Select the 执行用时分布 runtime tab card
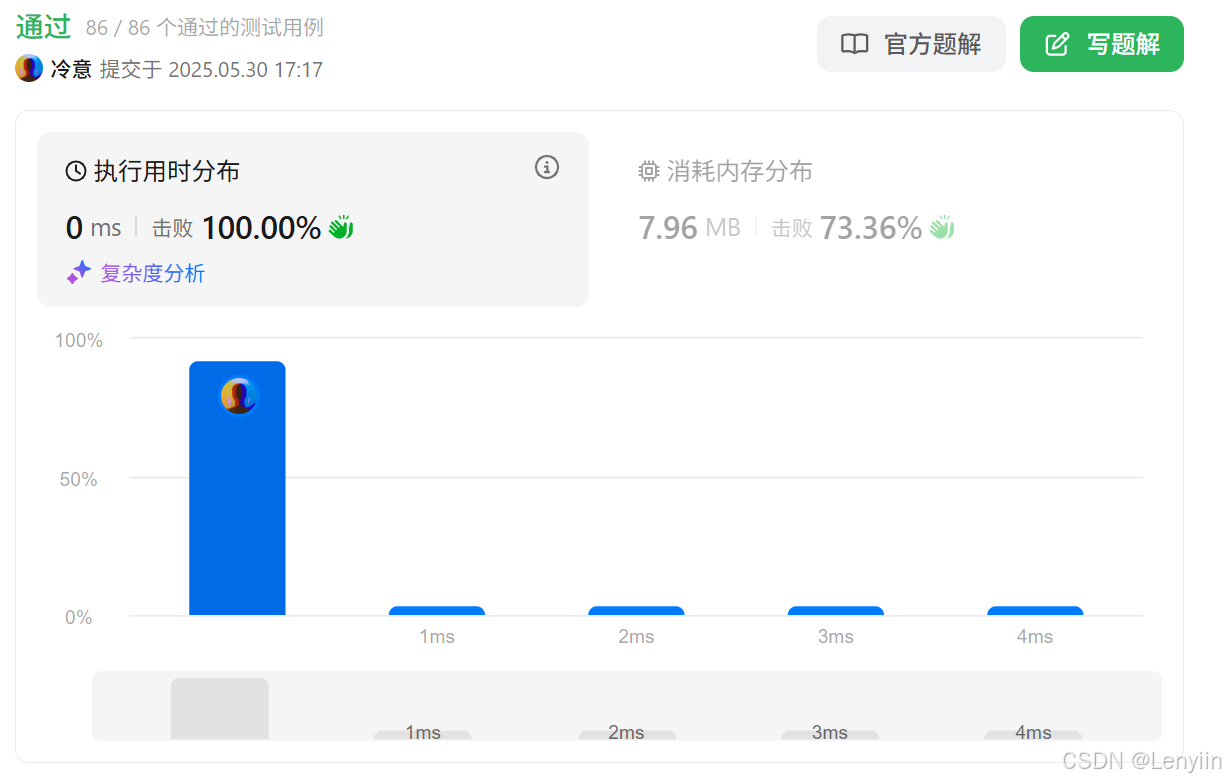The width and height of the screenshot is (1226, 780). pos(313,219)
